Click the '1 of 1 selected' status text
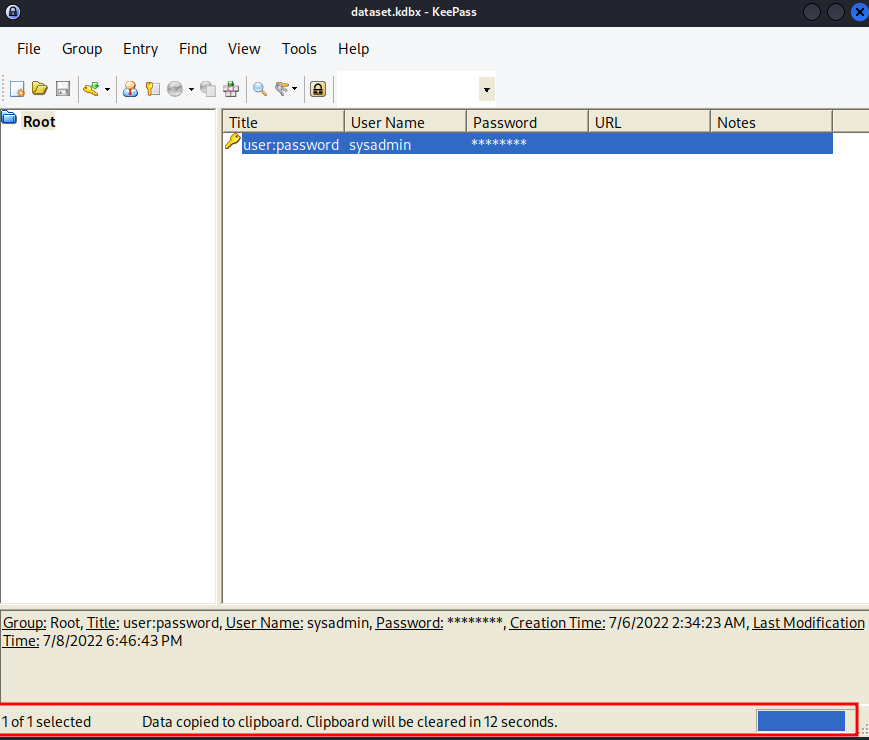The width and height of the screenshot is (869, 740). (47, 722)
